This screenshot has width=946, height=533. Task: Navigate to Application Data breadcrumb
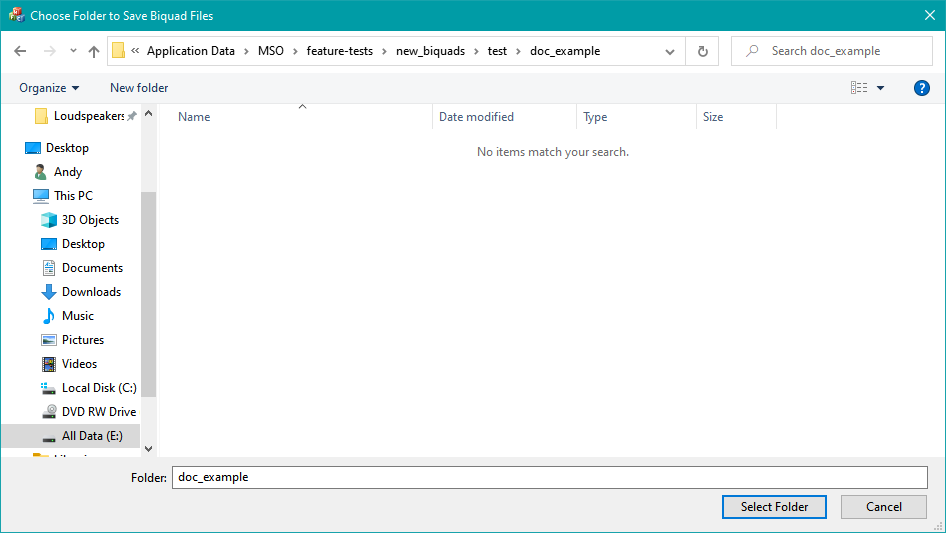point(191,51)
